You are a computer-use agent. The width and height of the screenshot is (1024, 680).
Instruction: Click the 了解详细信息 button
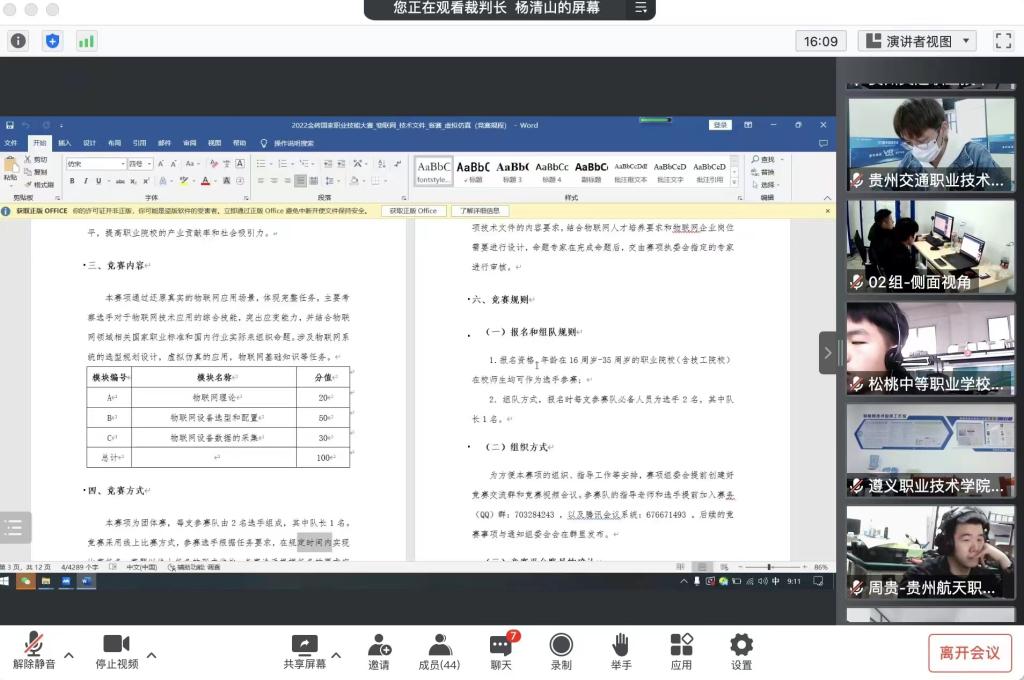[x=480, y=211]
